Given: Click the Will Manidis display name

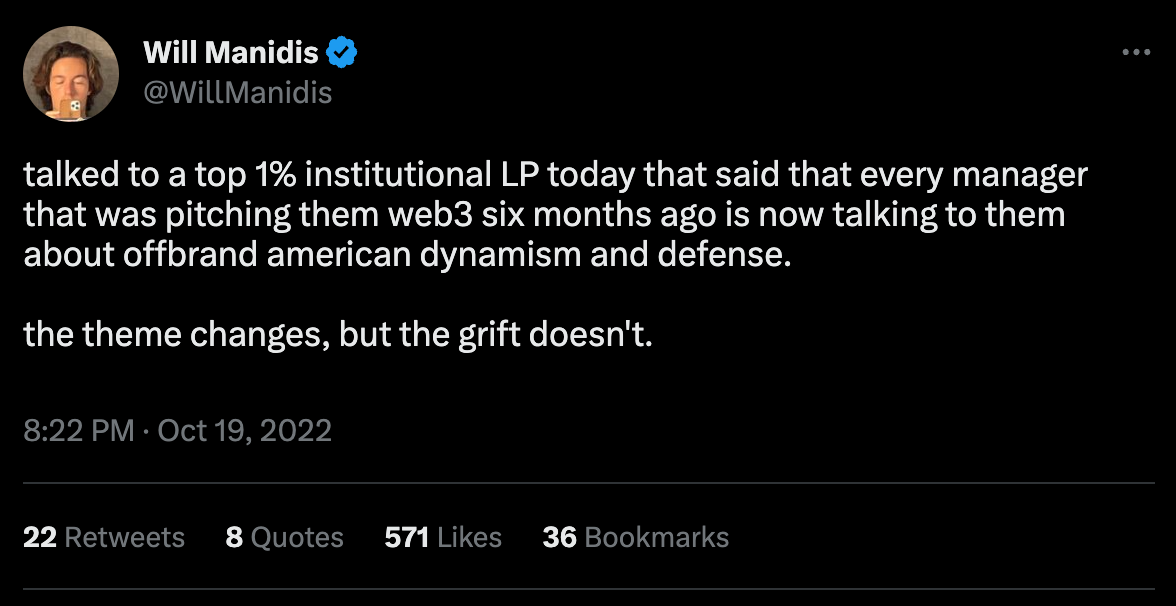Looking at the screenshot, I should coord(231,52).
